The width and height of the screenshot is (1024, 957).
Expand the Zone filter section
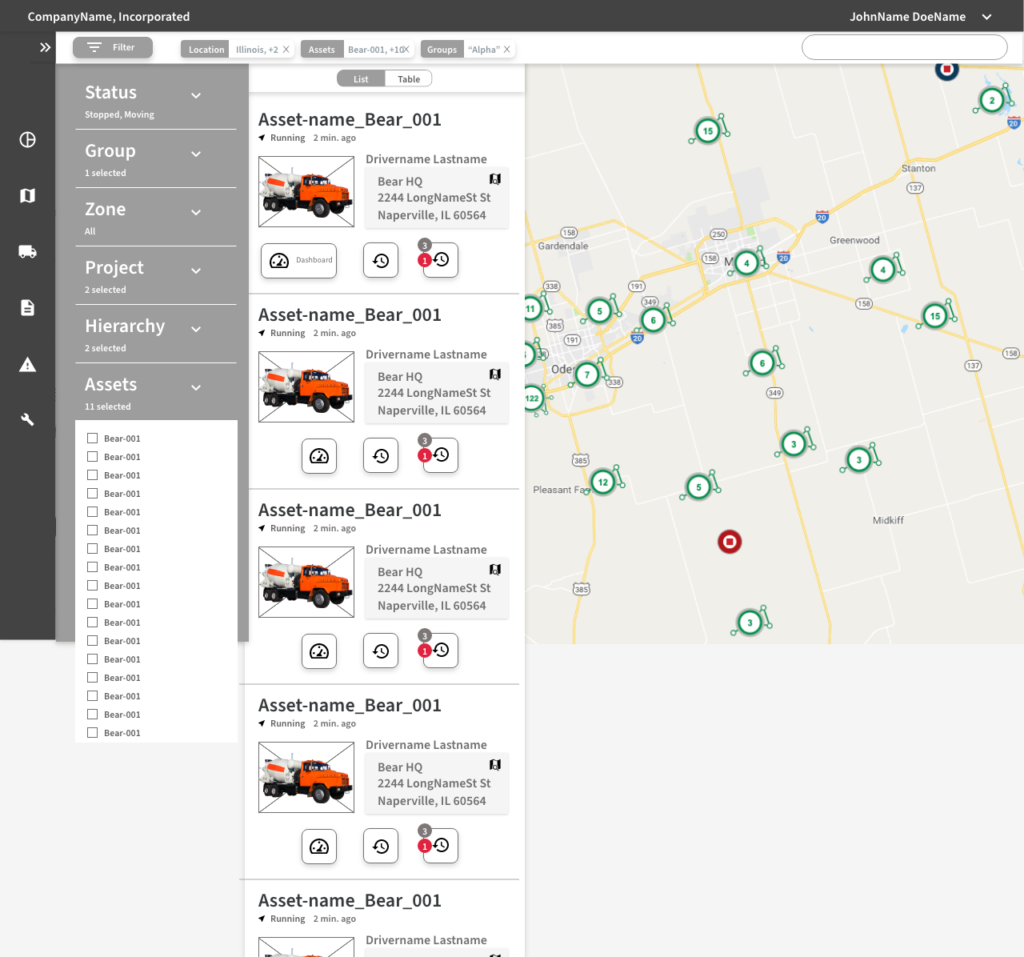(x=196, y=212)
